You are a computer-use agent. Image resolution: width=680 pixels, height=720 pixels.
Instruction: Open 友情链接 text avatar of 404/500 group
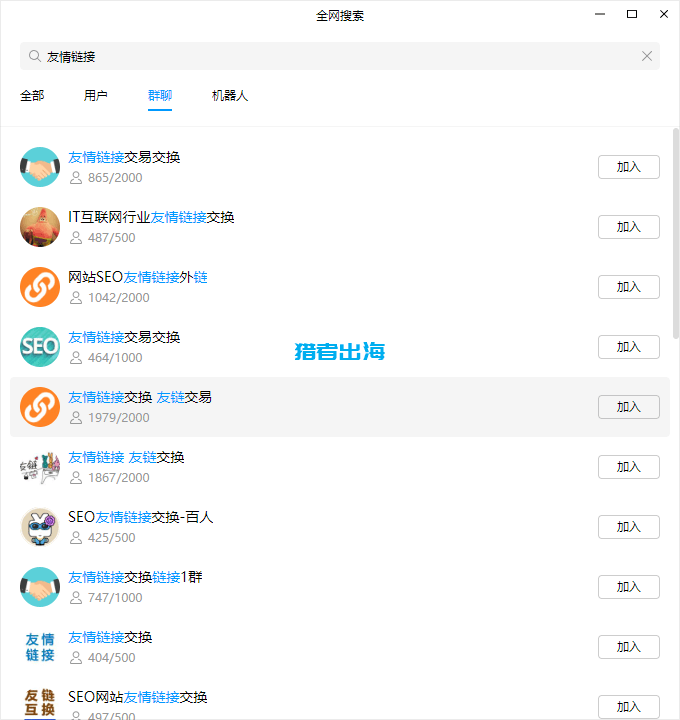tap(40, 647)
